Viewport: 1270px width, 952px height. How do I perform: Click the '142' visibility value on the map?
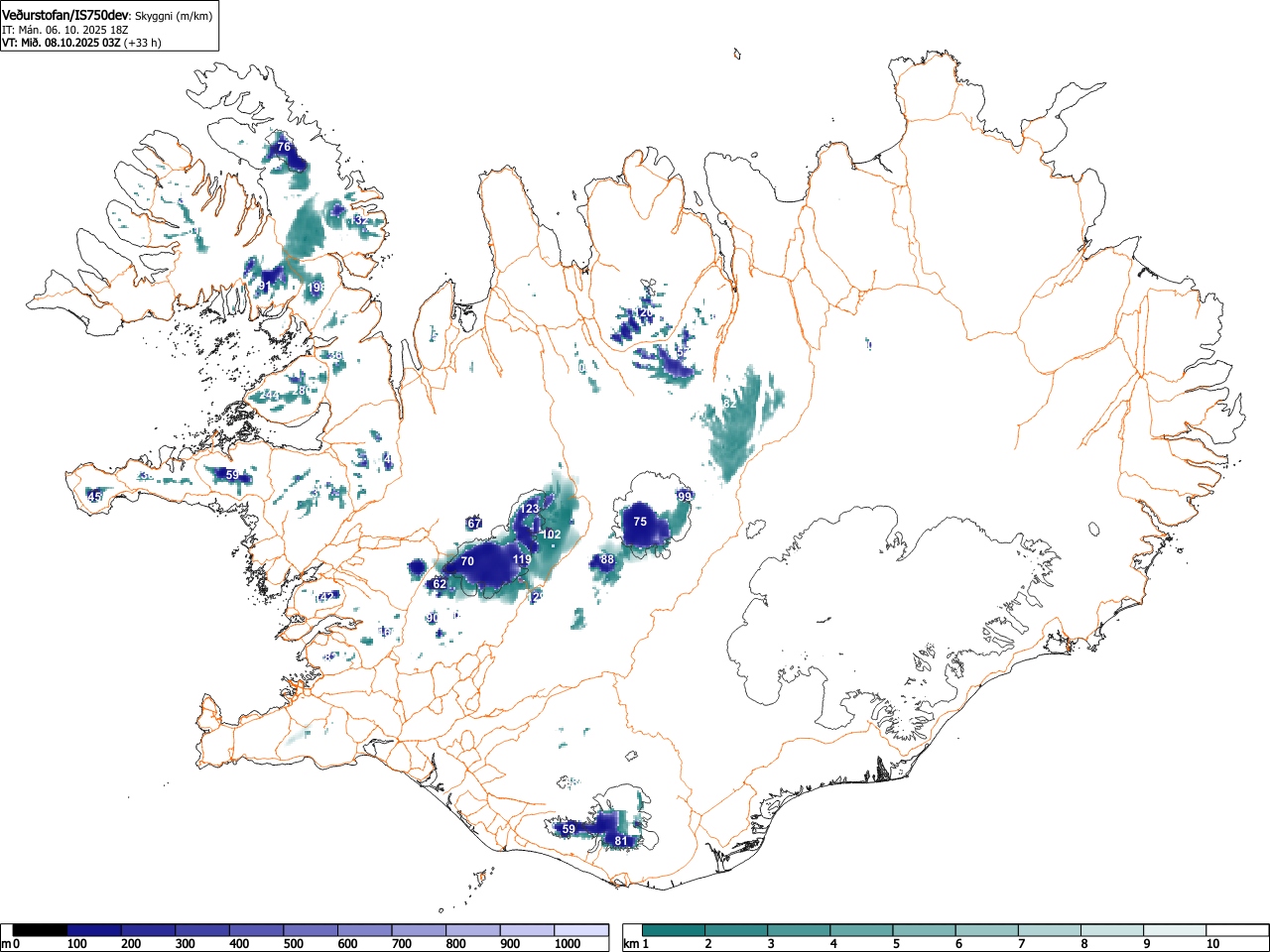click(324, 597)
